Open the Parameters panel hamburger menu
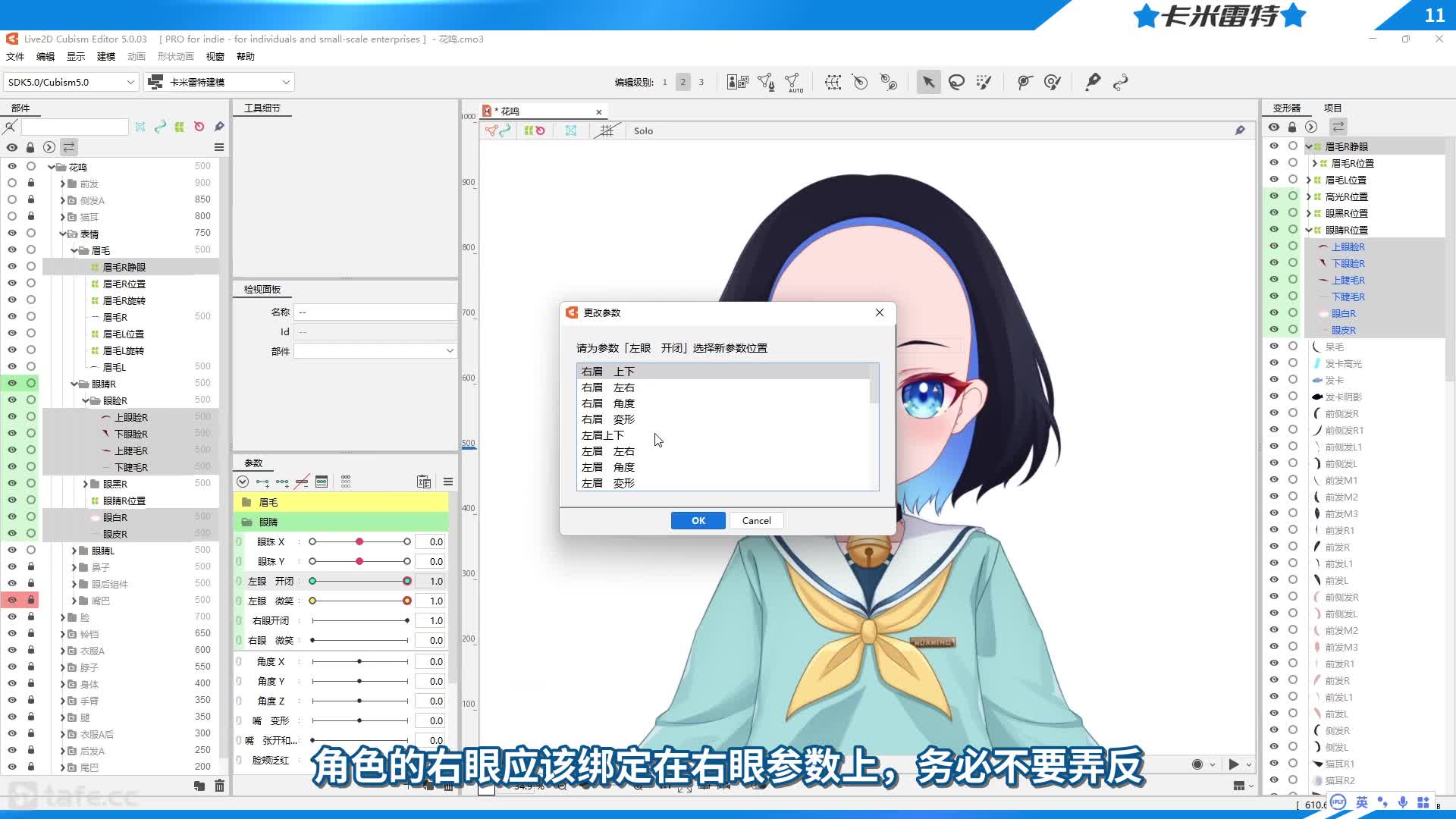1456x819 pixels. pos(448,482)
